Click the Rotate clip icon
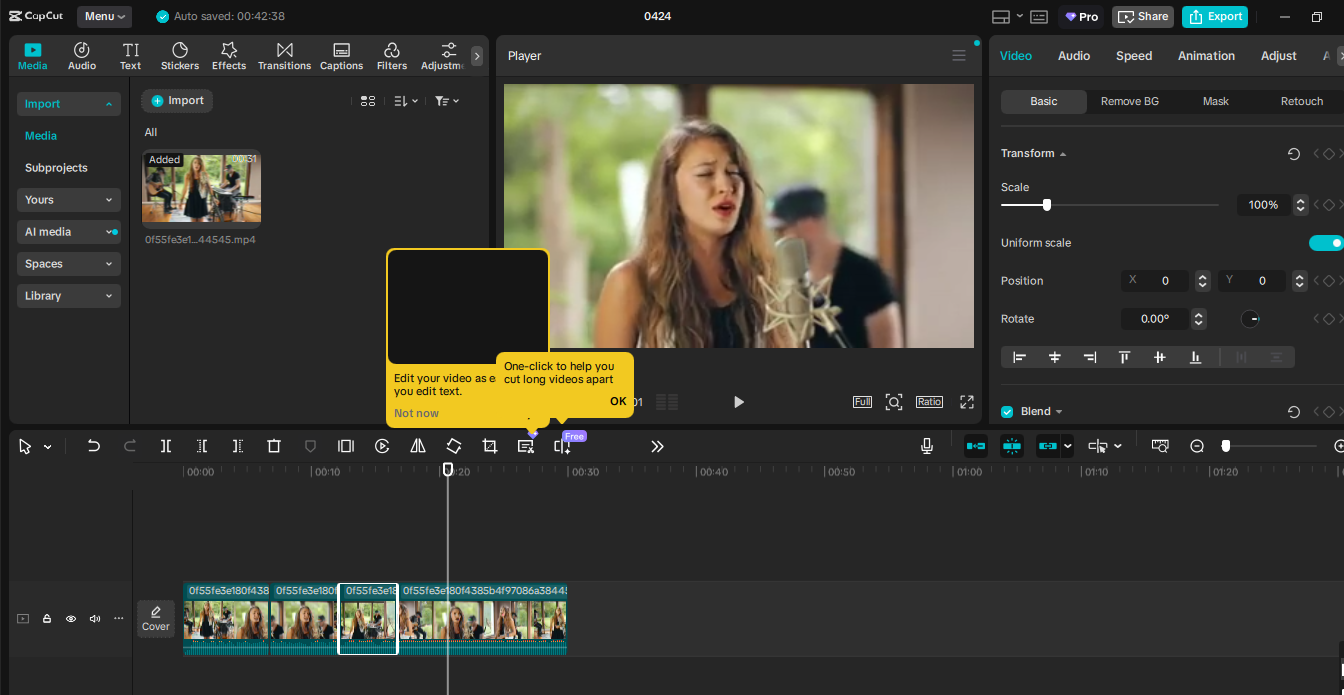 (454, 446)
